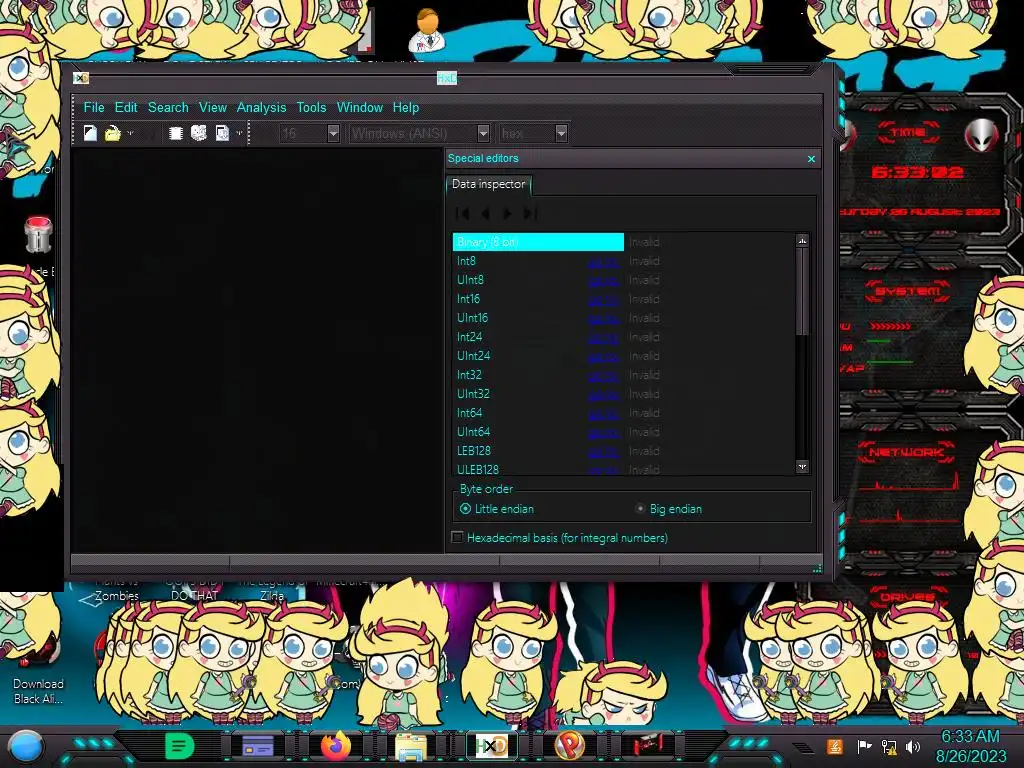The height and width of the screenshot is (768, 1024).
Task: Open the Help menu
Action: click(406, 107)
